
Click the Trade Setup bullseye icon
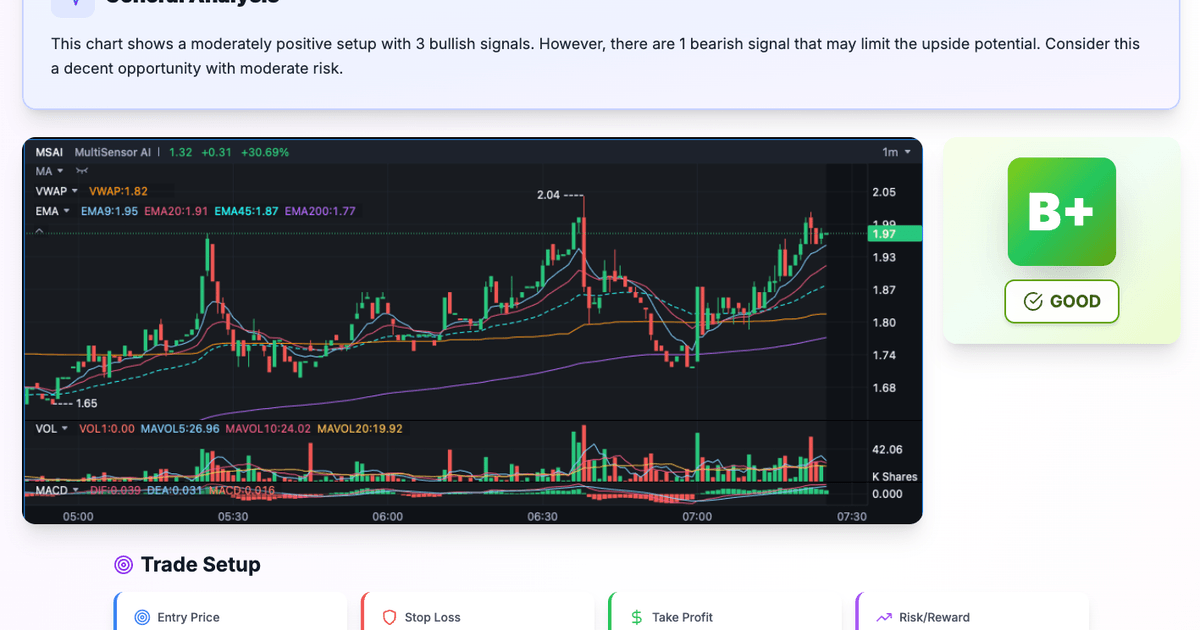point(123,564)
